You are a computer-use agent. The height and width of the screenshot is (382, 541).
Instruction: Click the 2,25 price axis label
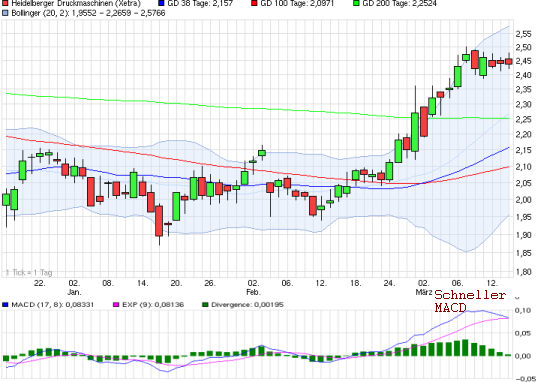click(x=524, y=119)
